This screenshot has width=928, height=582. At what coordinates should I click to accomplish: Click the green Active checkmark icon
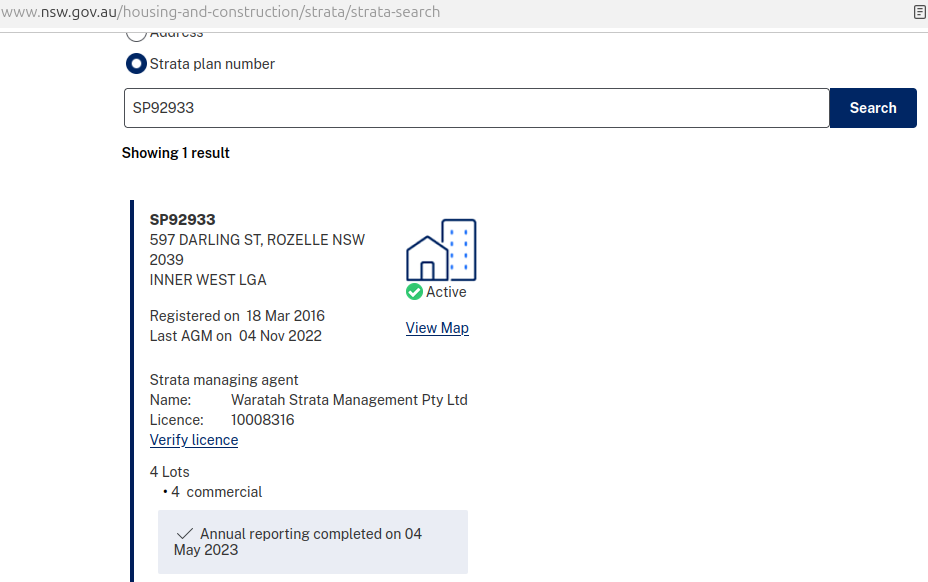point(414,292)
